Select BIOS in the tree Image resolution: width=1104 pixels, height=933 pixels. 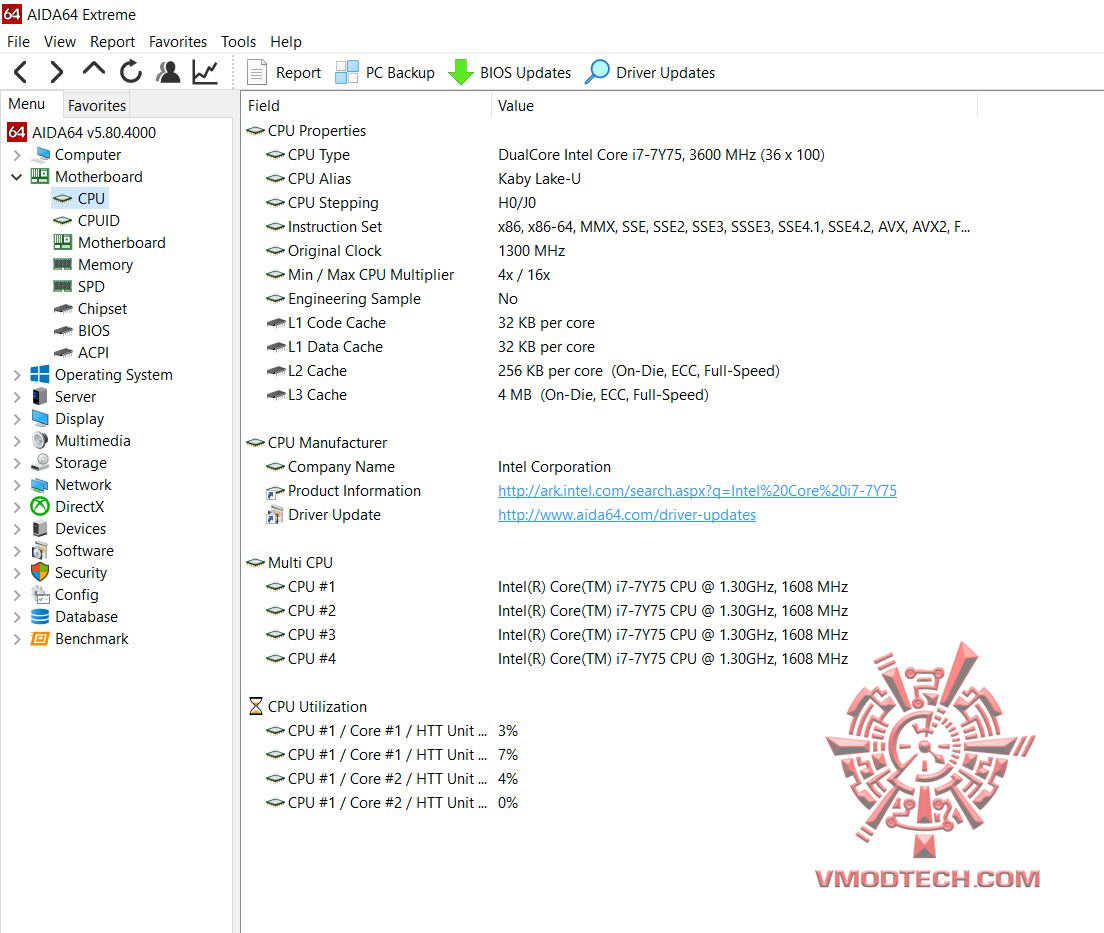tap(94, 330)
